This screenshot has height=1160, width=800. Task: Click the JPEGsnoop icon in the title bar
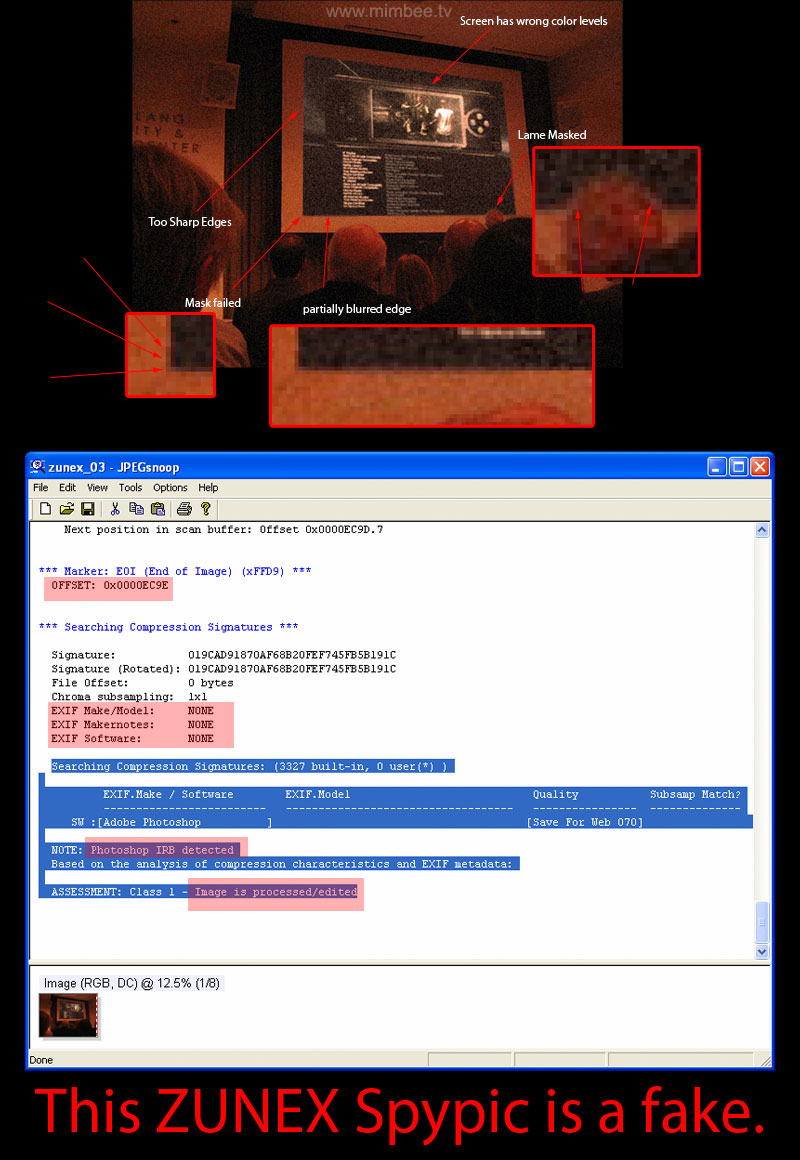(38, 467)
